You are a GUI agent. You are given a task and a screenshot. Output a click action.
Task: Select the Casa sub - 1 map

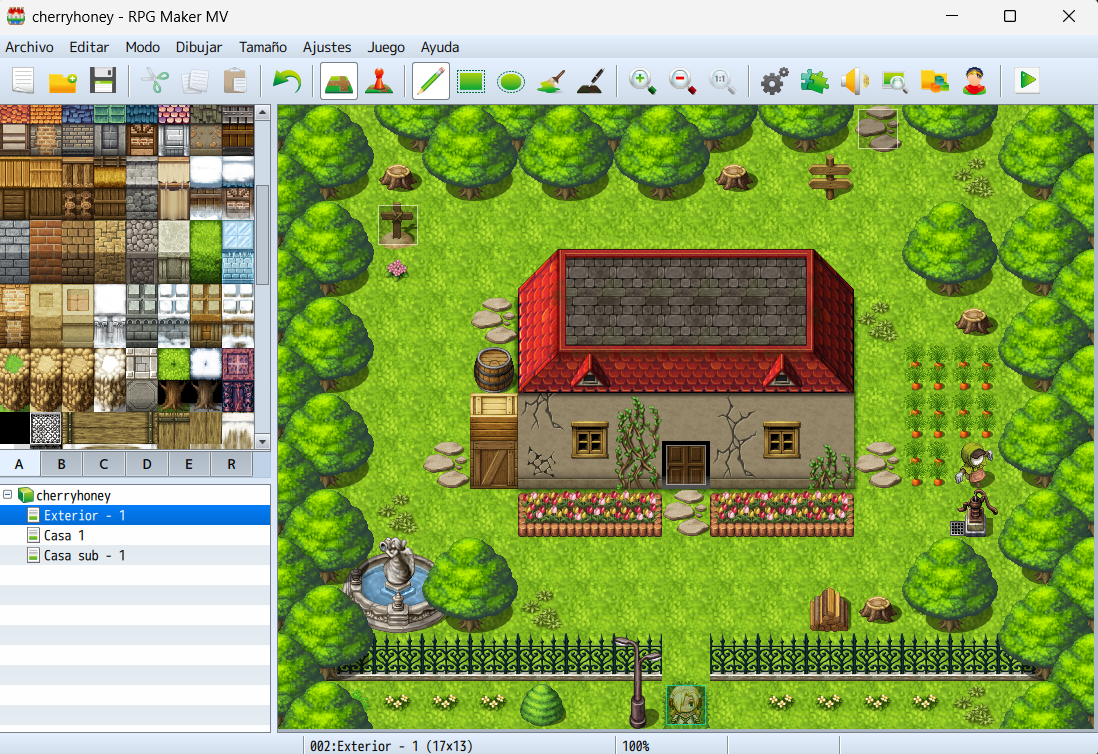point(135,555)
